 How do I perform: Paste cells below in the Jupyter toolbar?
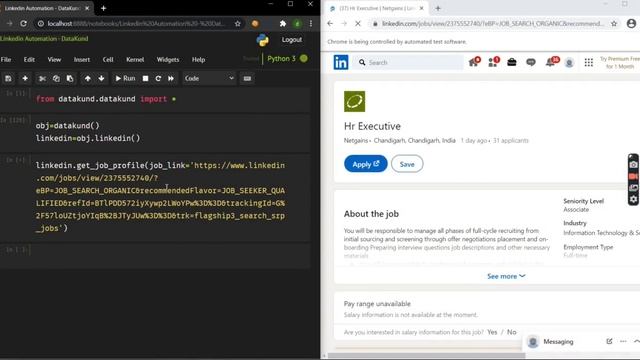pyautogui.click(x=70, y=78)
